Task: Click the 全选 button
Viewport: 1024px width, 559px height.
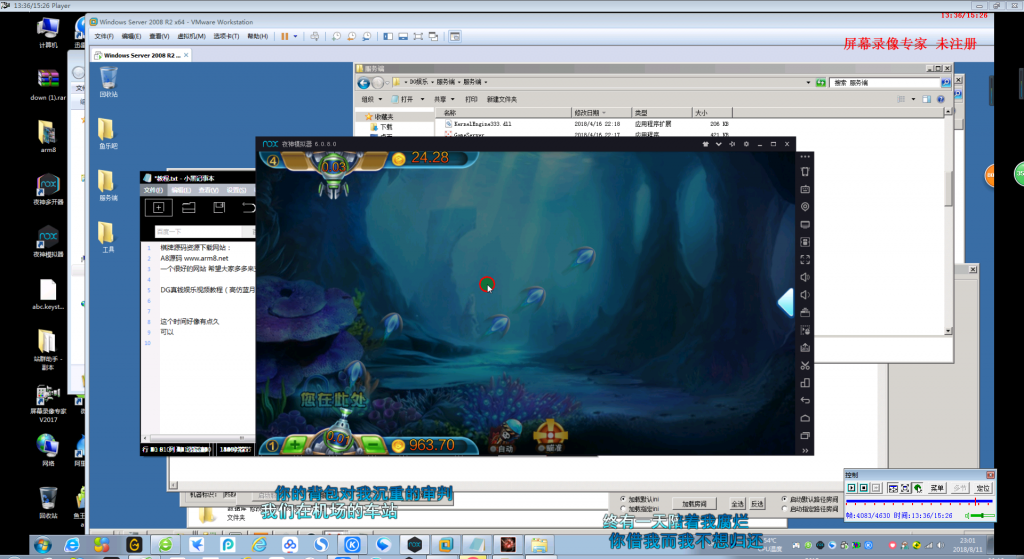Action: click(737, 503)
